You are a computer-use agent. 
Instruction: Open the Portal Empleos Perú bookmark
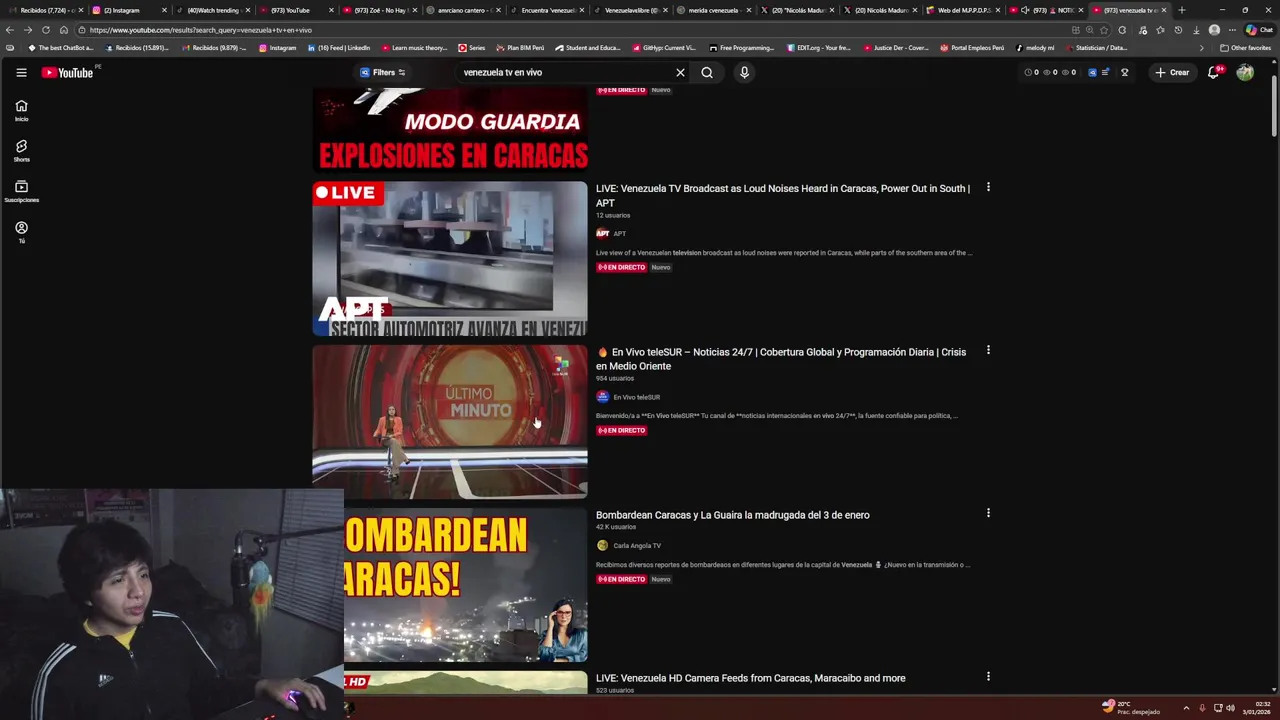point(972,48)
